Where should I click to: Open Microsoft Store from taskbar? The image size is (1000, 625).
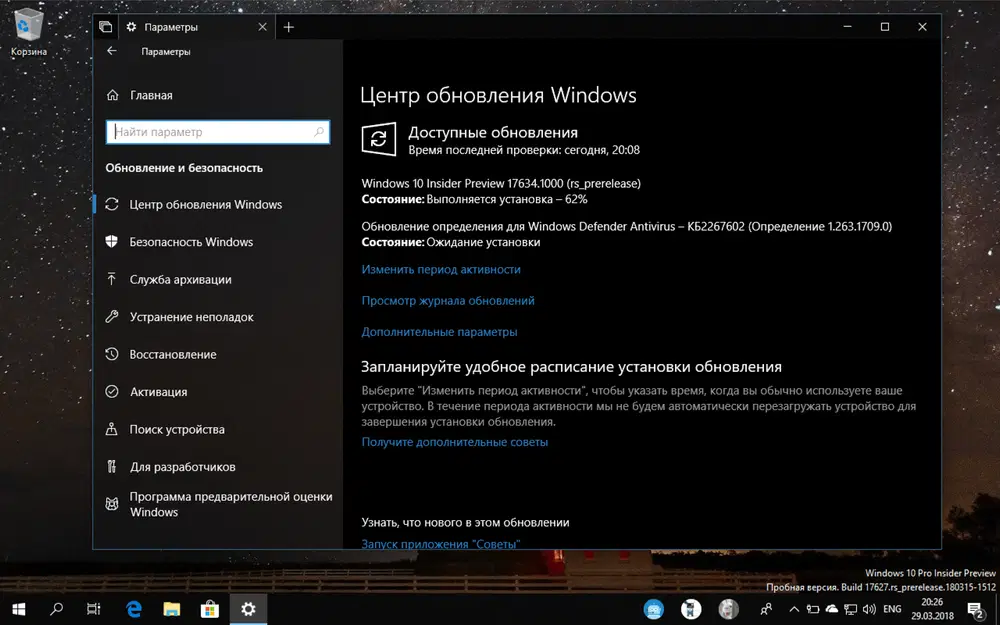[x=210, y=609]
